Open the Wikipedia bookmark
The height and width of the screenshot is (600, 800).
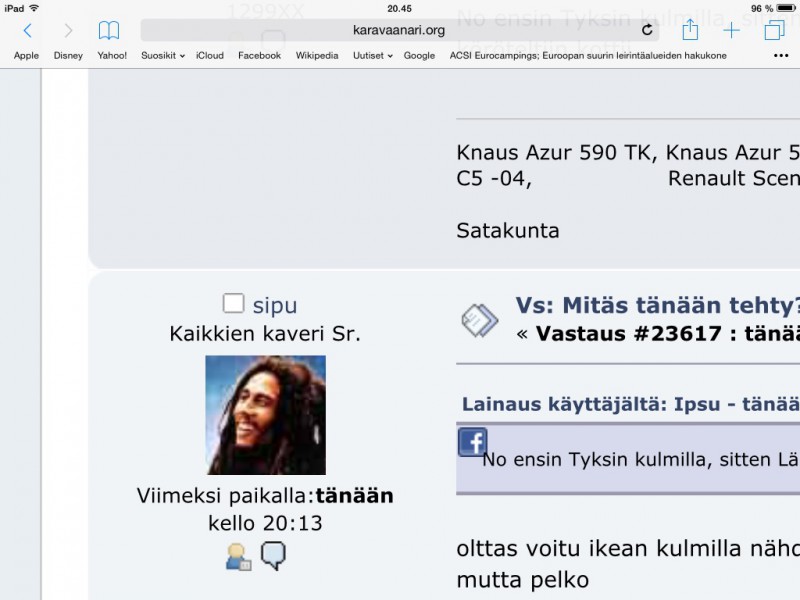tap(317, 56)
